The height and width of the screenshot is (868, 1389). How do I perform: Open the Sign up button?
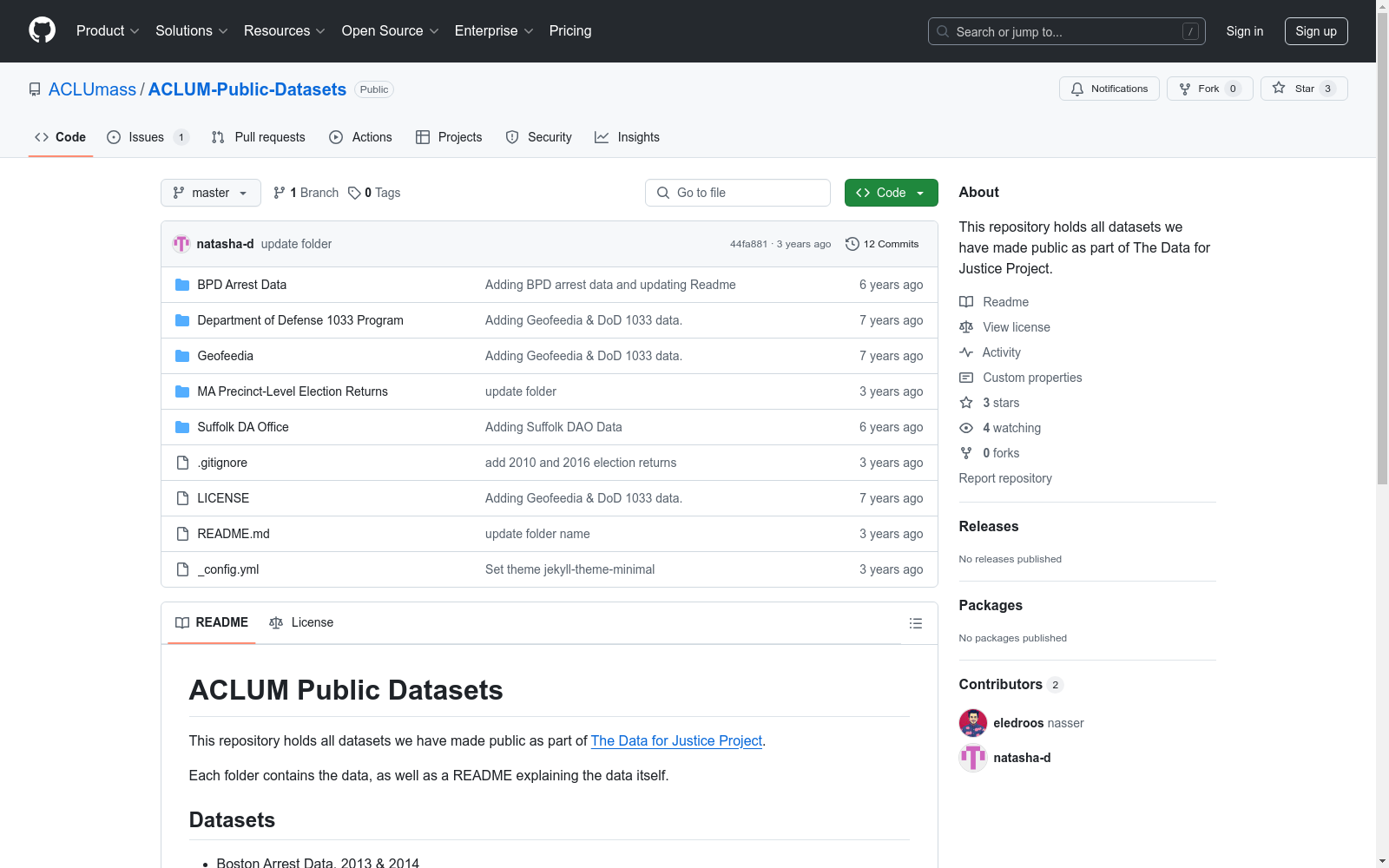pyautogui.click(x=1316, y=31)
